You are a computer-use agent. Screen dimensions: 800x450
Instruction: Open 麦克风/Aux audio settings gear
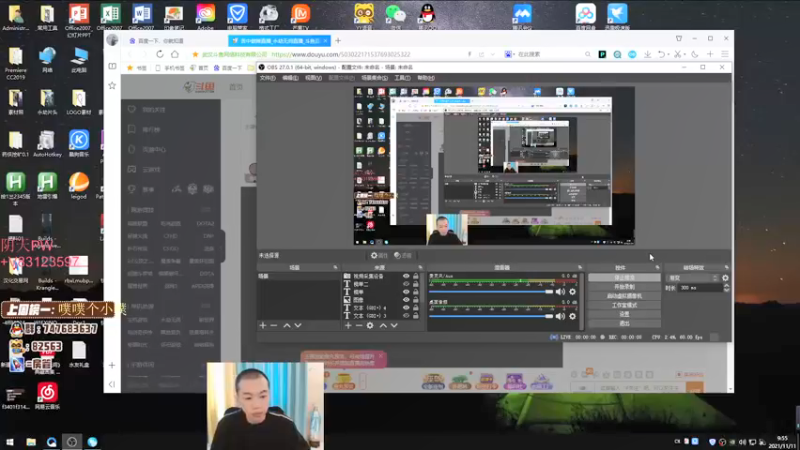[x=572, y=292]
